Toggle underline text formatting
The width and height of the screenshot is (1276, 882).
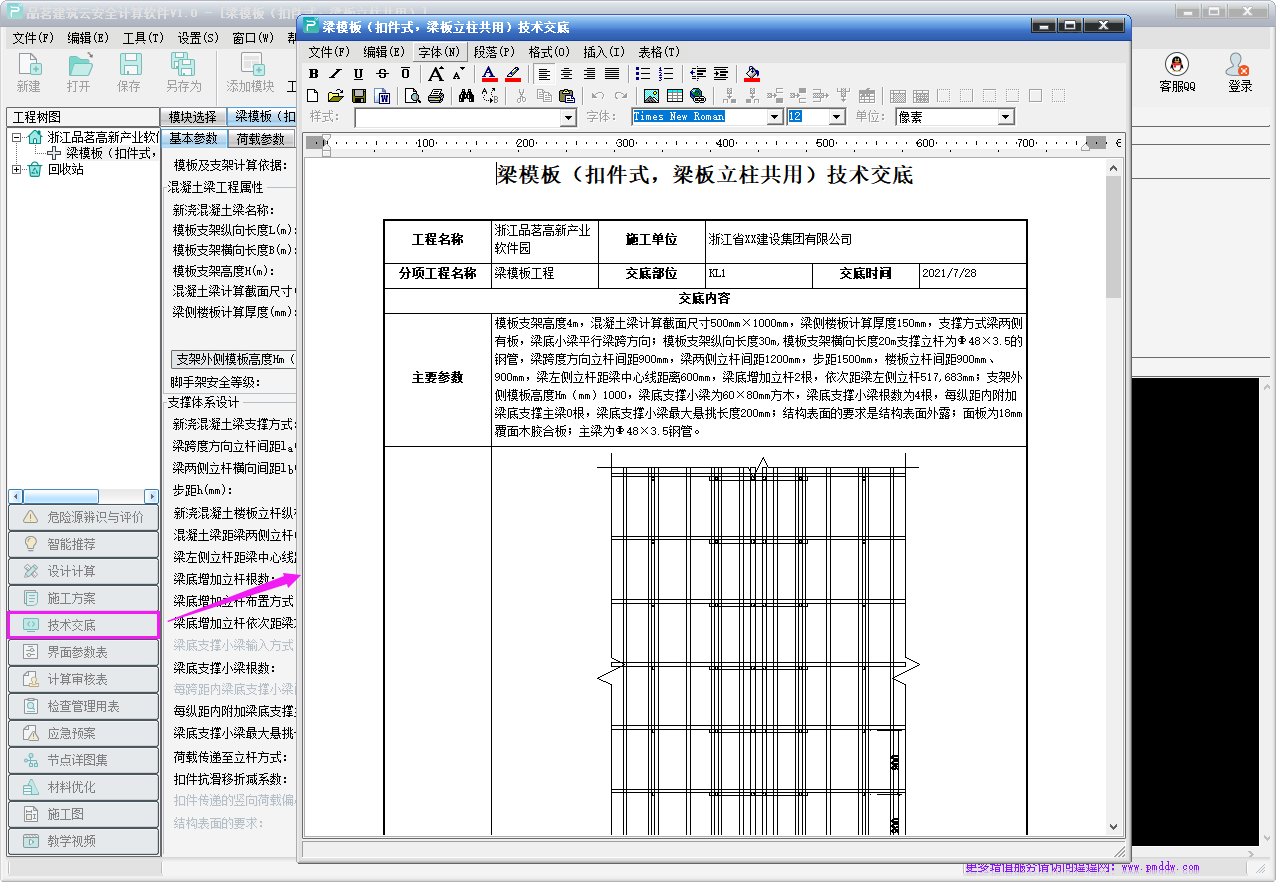359,74
